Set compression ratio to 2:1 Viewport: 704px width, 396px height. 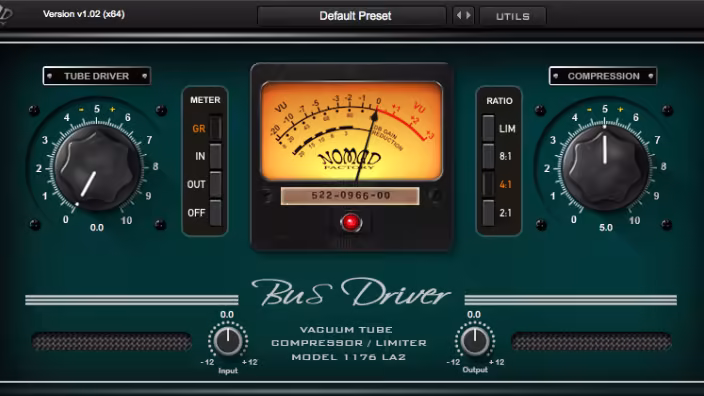(x=488, y=212)
